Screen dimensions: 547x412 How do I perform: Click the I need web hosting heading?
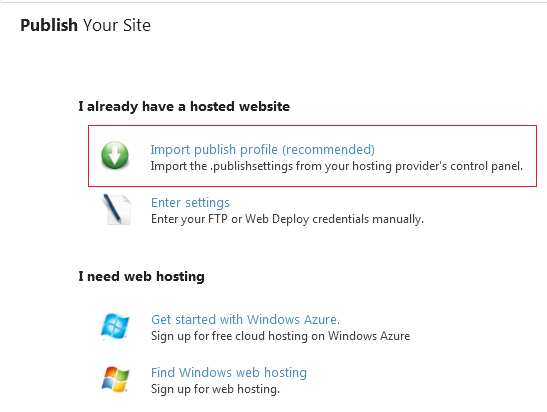pos(141,276)
